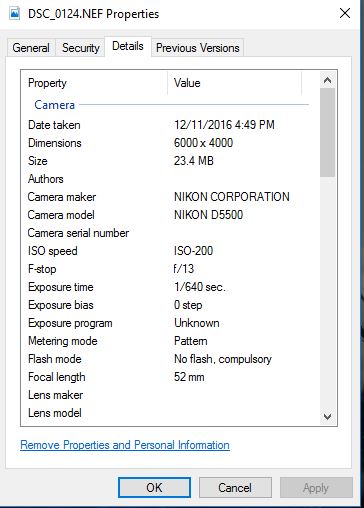The width and height of the screenshot is (364, 508).
Task: Select the Authors property row
Action: click(x=168, y=179)
